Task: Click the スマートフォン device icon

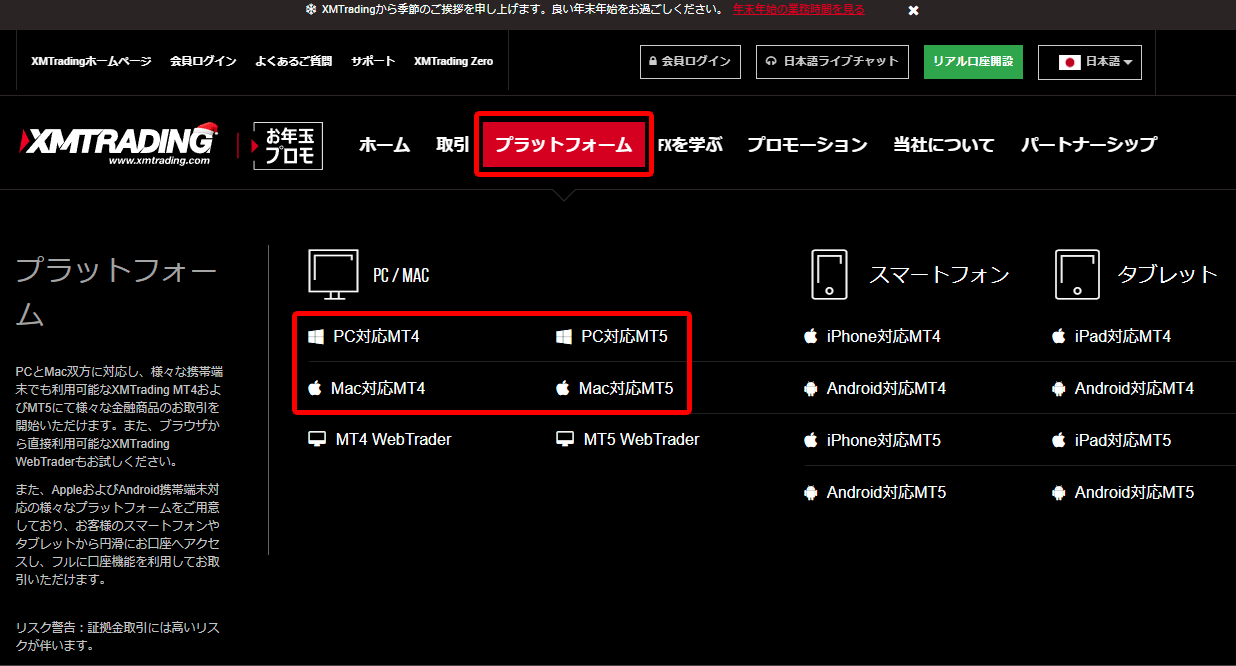Action: pyautogui.click(x=829, y=274)
